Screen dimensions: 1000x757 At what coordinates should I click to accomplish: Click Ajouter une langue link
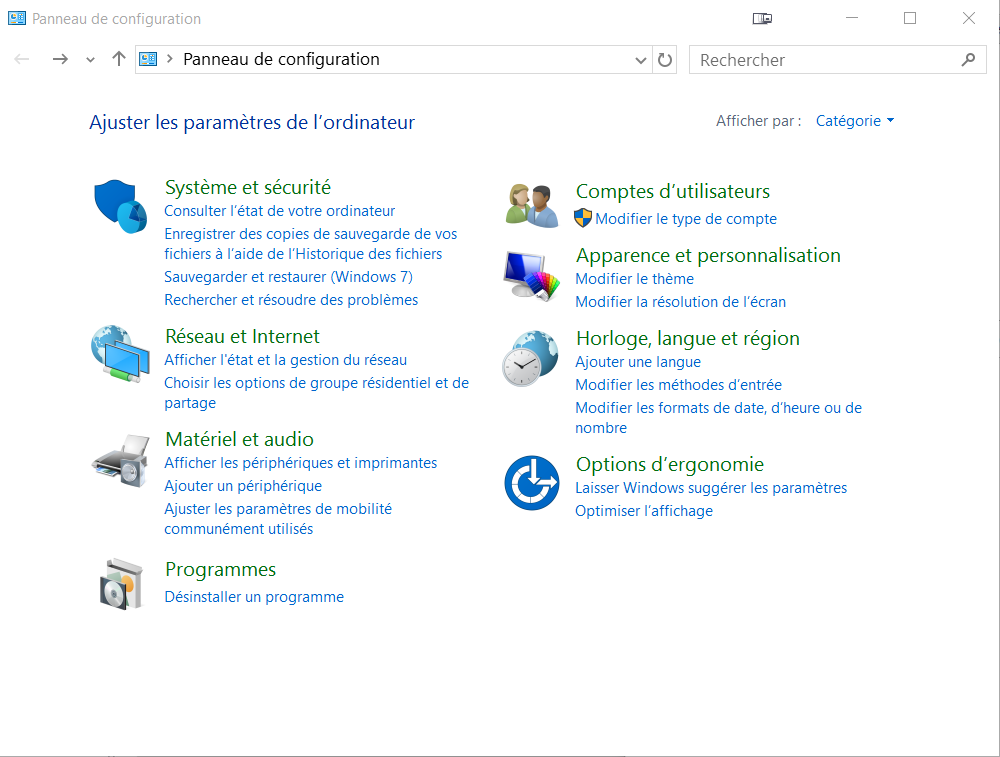point(638,362)
